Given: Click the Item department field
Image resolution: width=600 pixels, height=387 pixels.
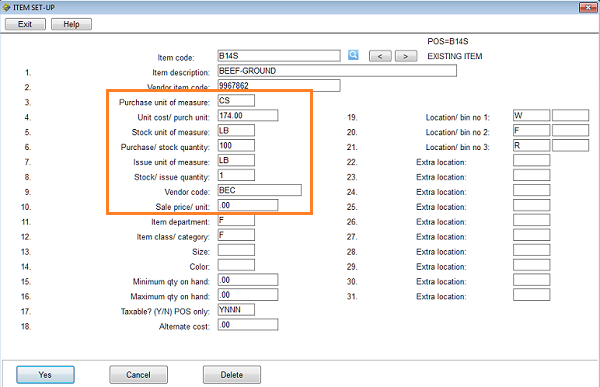Looking at the screenshot, I should (236, 220).
